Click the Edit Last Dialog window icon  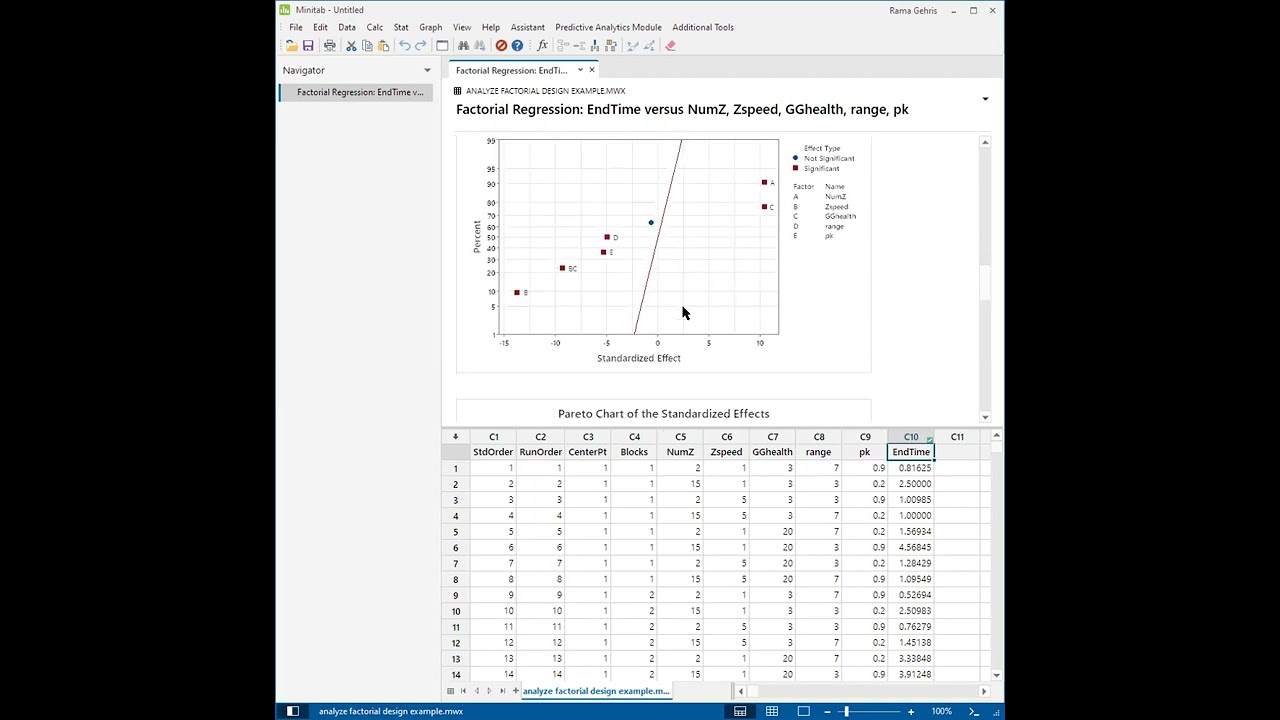[x=442, y=46]
